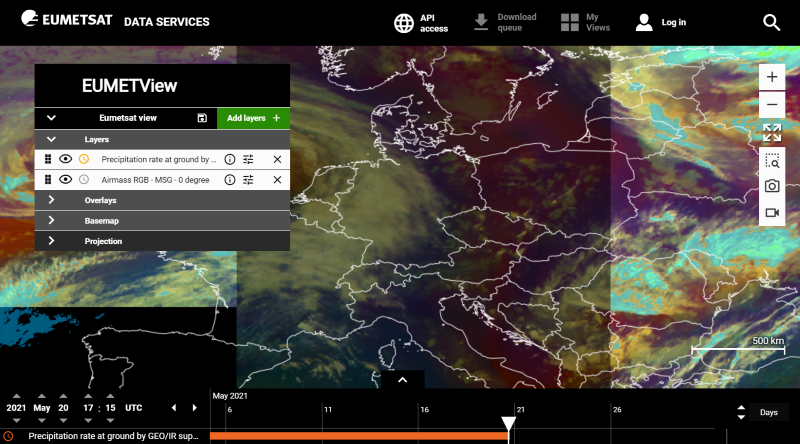The image size is (800, 444).
Task: Open settings sliders for Precipitation rate layer
Action: (x=248, y=159)
